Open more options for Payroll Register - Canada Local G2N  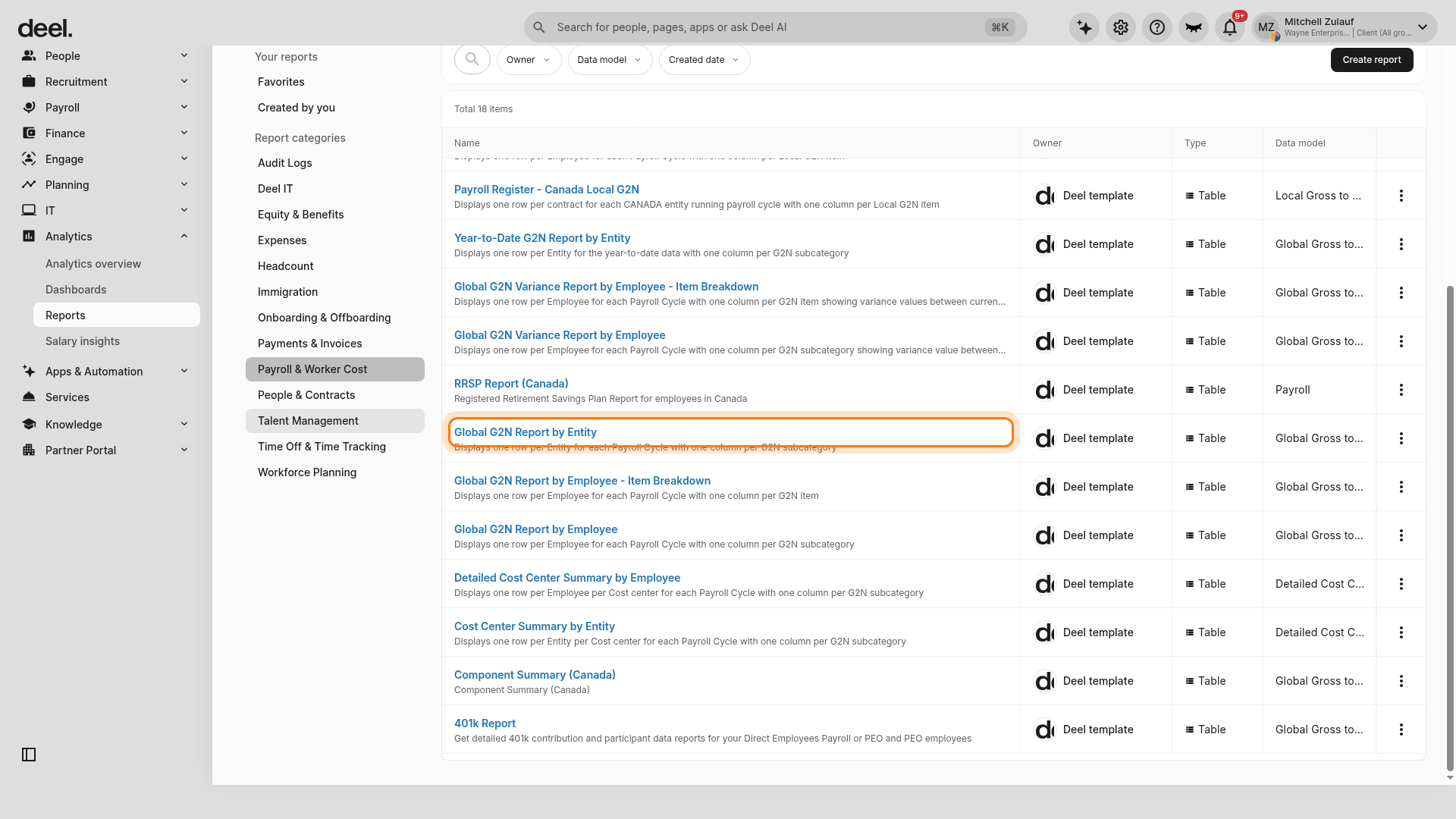point(1401,196)
